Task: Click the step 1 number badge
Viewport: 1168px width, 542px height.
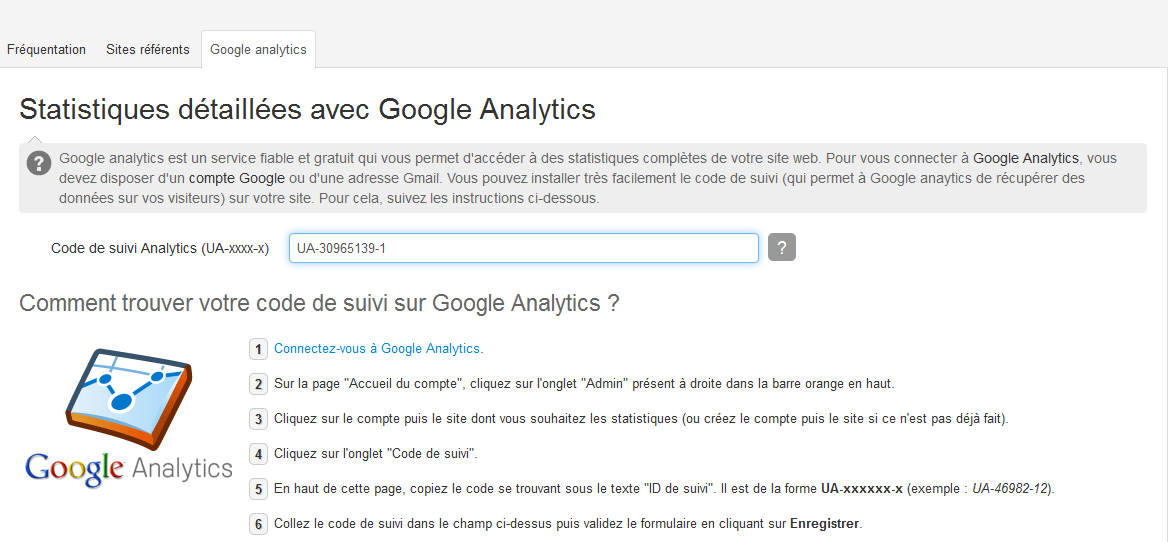Action: click(258, 348)
